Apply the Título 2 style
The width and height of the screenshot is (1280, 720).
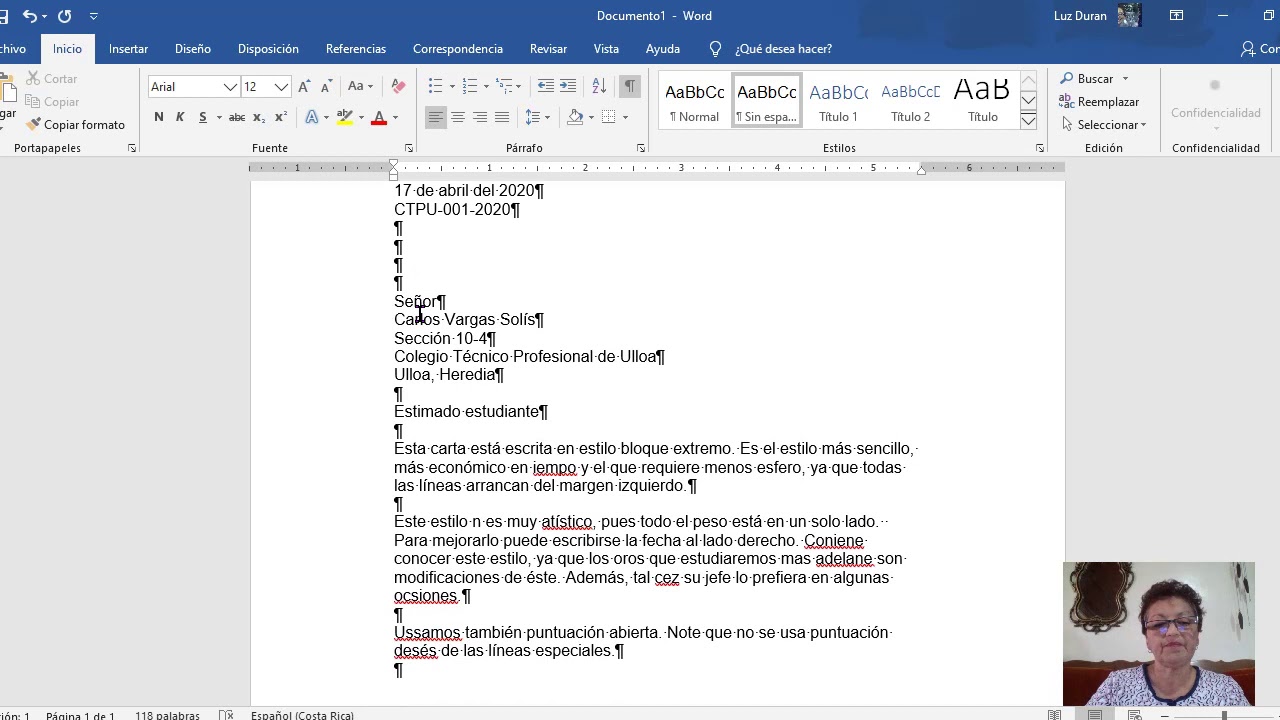click(910, 101)
